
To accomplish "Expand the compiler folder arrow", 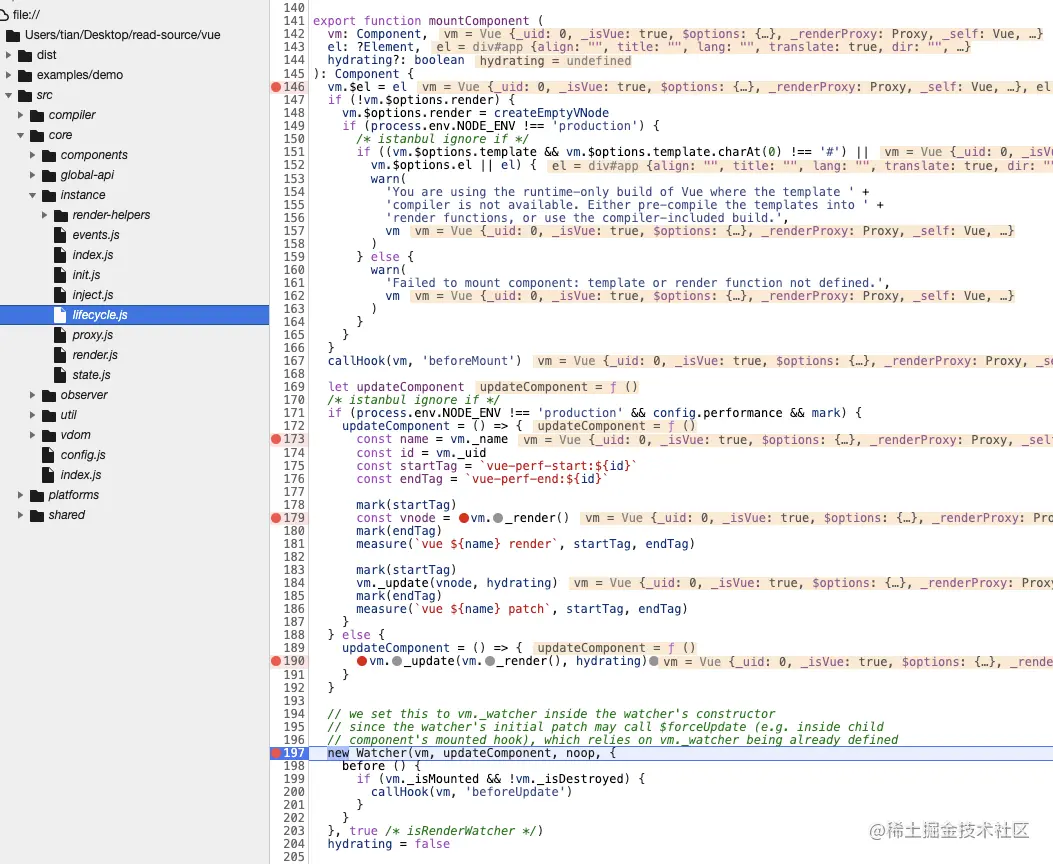I will click(21, 115).
